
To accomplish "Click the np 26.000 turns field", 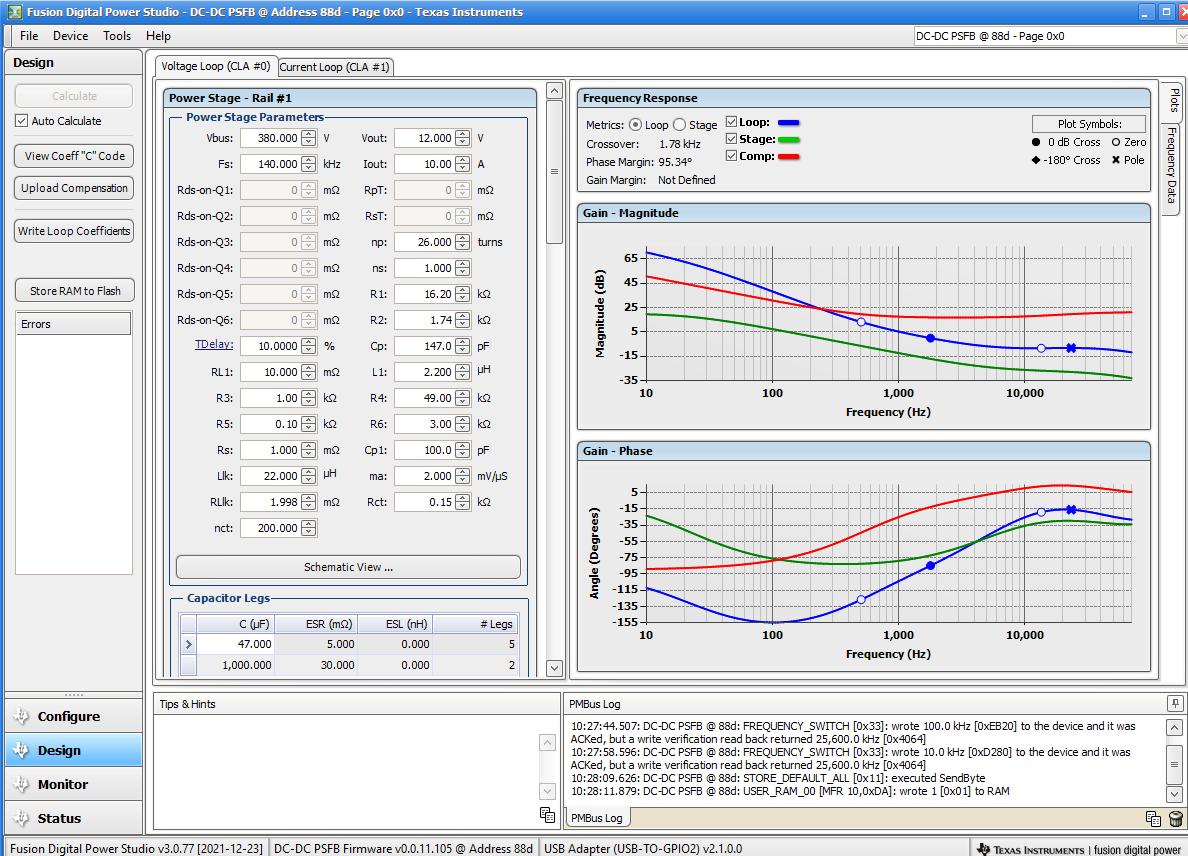I will click(x=425, y=242).
